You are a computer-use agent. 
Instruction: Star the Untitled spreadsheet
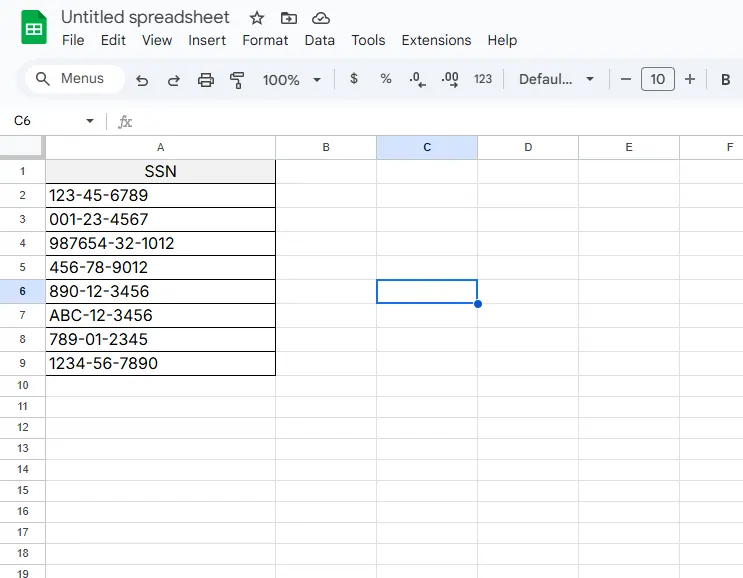coord(257,18)
